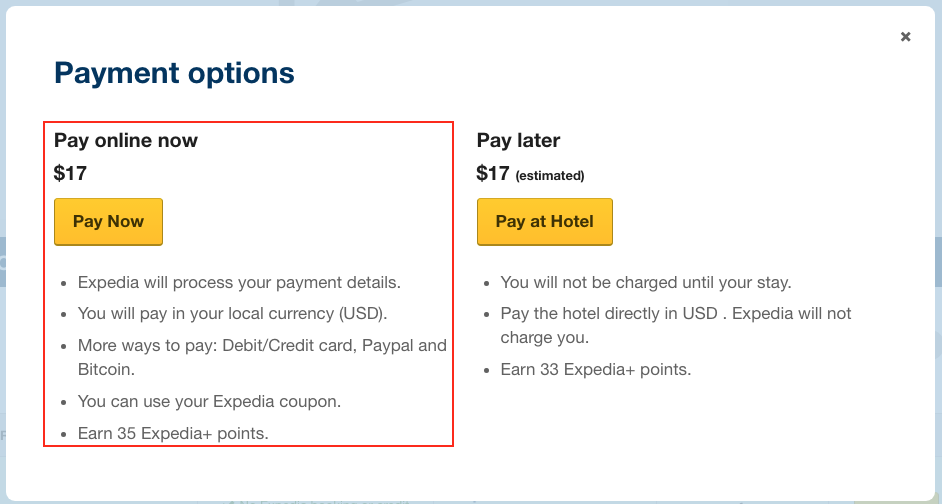Screen dimensions: 942x504
Task: Click the Earn 33 Expedia+ points line
Action: [x=595, y=369]
